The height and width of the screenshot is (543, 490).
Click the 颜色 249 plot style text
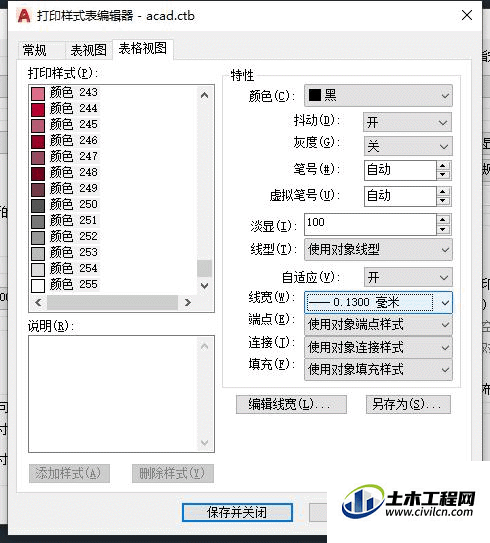(74, 188)
